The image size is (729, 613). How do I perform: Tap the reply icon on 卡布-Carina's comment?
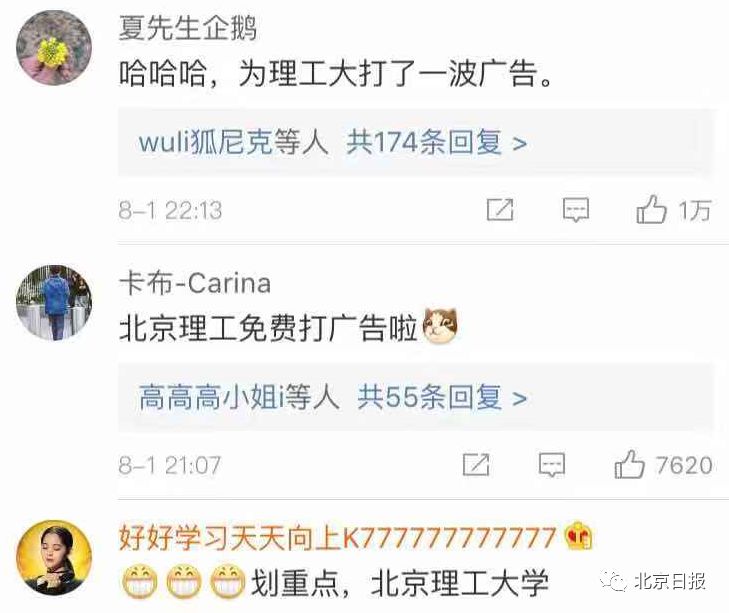552,465
